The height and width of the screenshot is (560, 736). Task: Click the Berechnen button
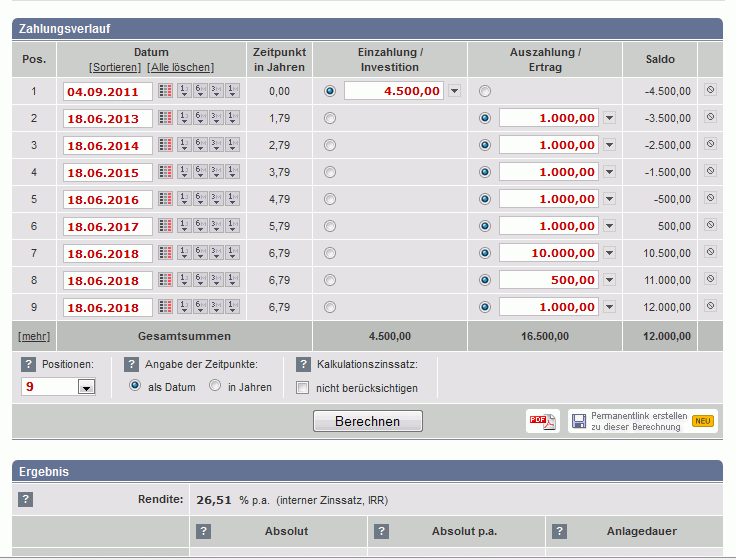368,421
